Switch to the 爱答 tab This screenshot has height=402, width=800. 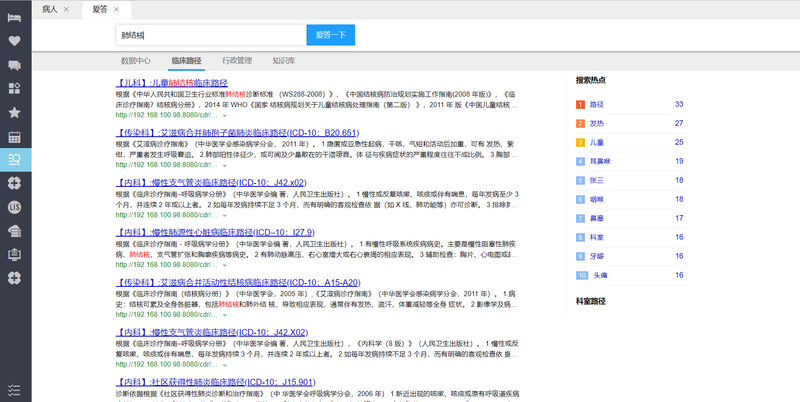pos(99,9)
